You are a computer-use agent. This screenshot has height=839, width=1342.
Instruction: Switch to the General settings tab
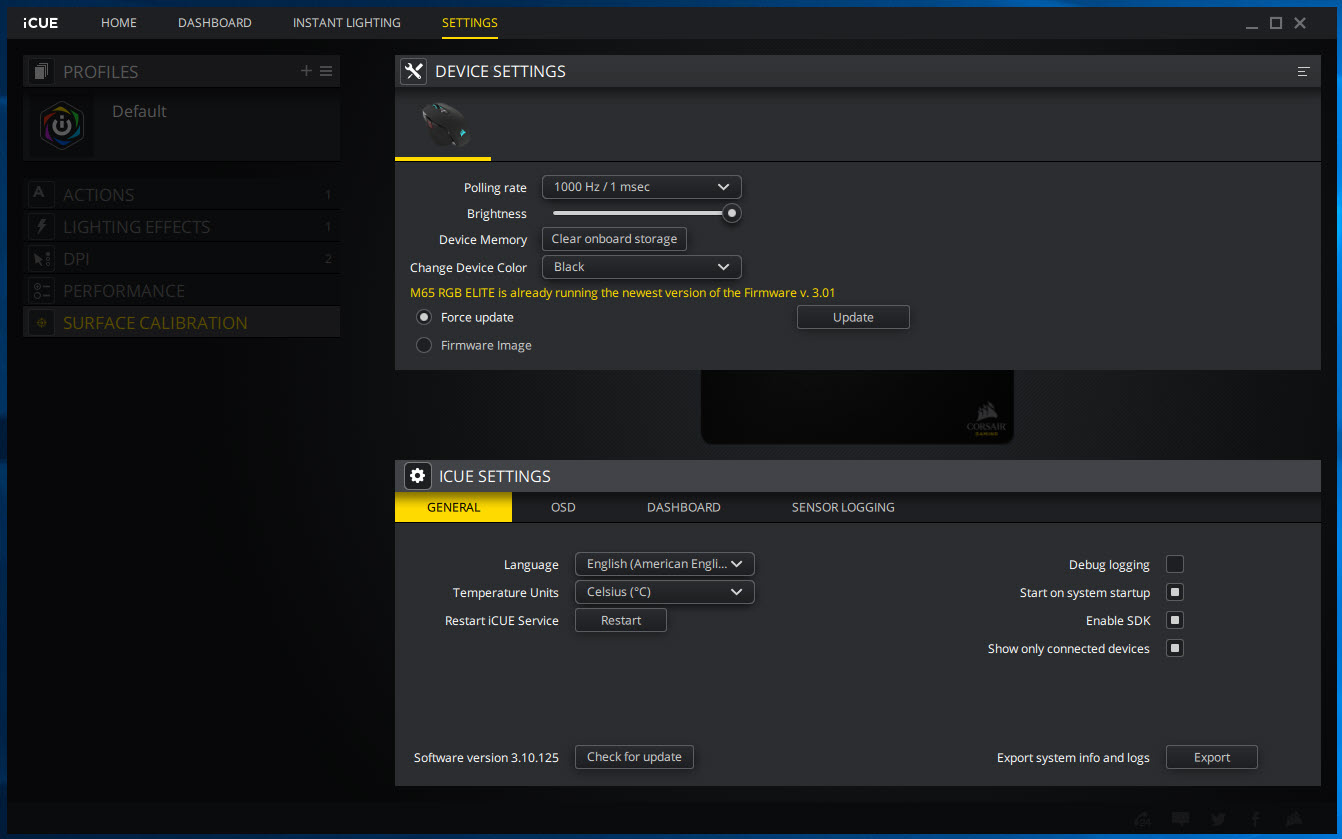click(453, 507)
